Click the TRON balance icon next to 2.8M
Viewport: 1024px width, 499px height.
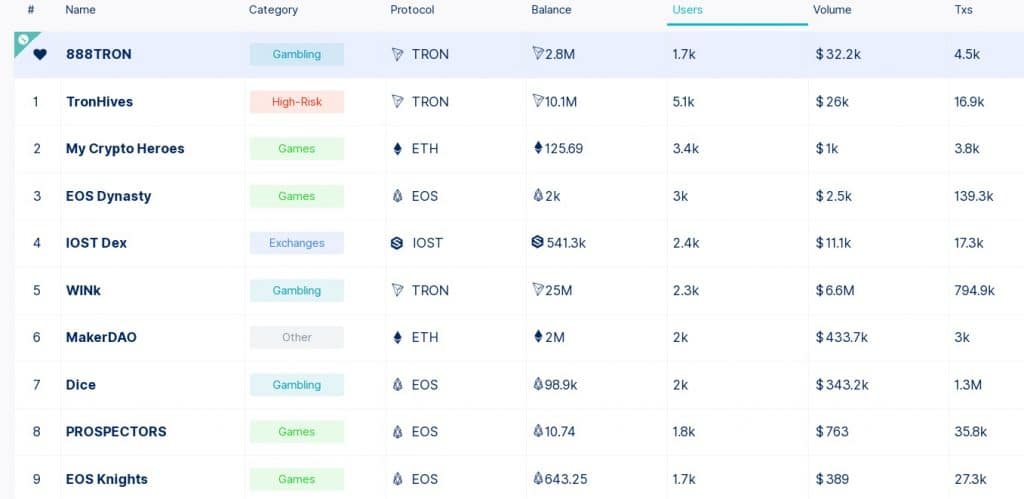[x=537, y=54]
